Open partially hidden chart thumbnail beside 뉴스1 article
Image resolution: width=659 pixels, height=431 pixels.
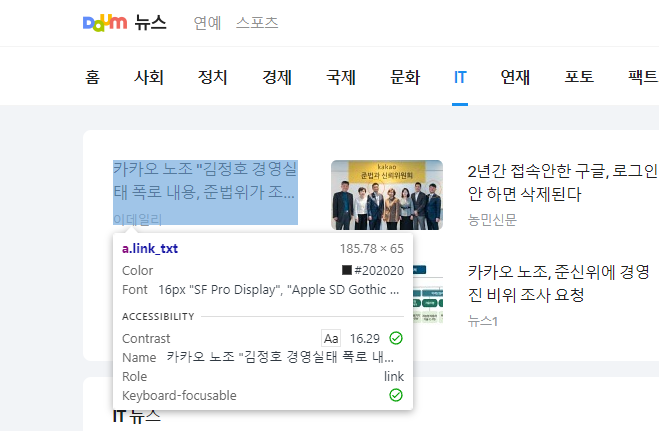click(428, 294)
